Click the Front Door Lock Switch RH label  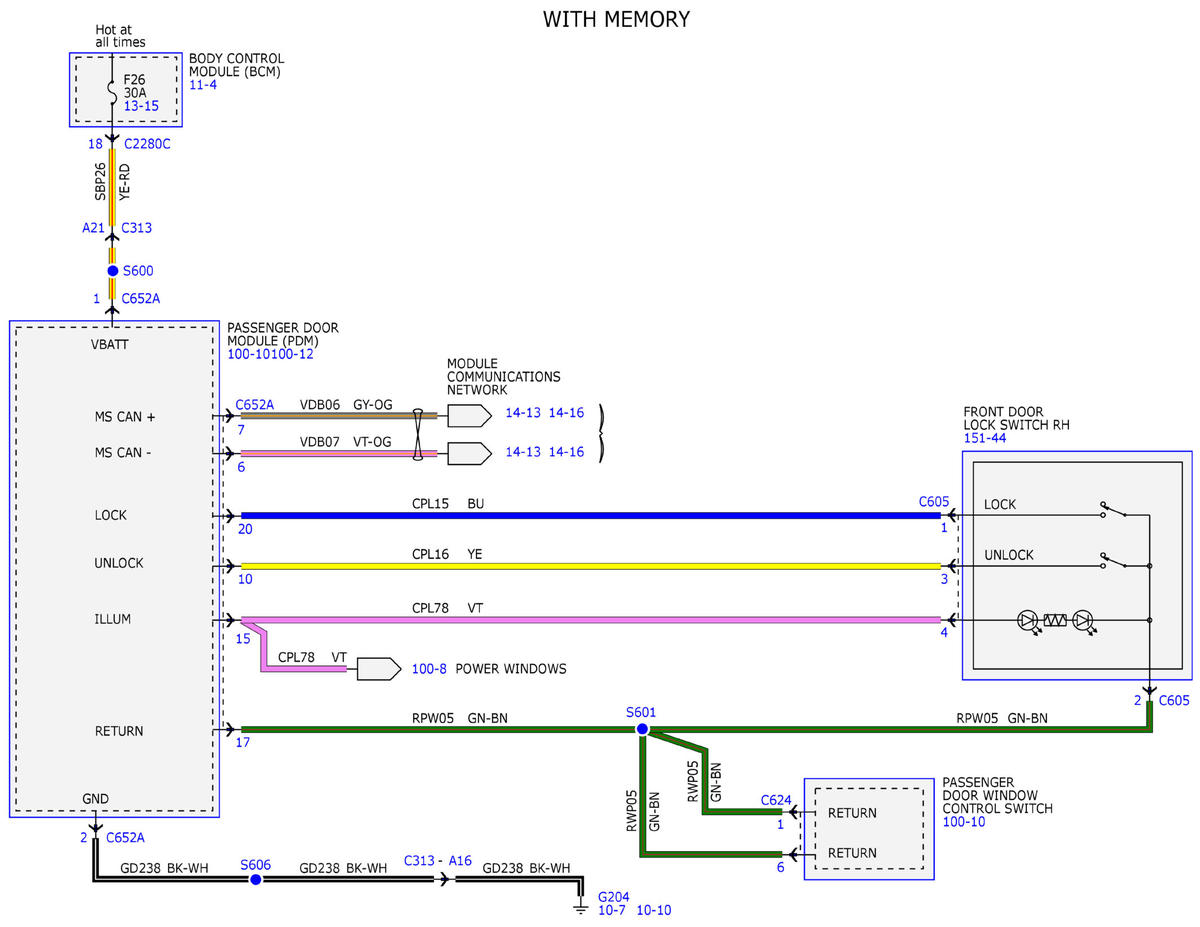(x=1017, y=418)
